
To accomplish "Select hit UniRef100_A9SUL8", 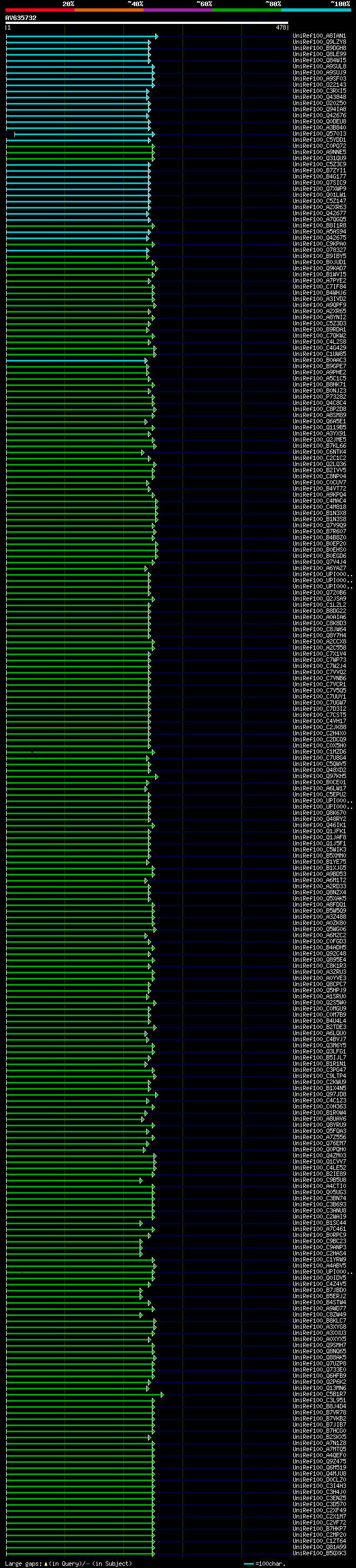I will [319, 66].
